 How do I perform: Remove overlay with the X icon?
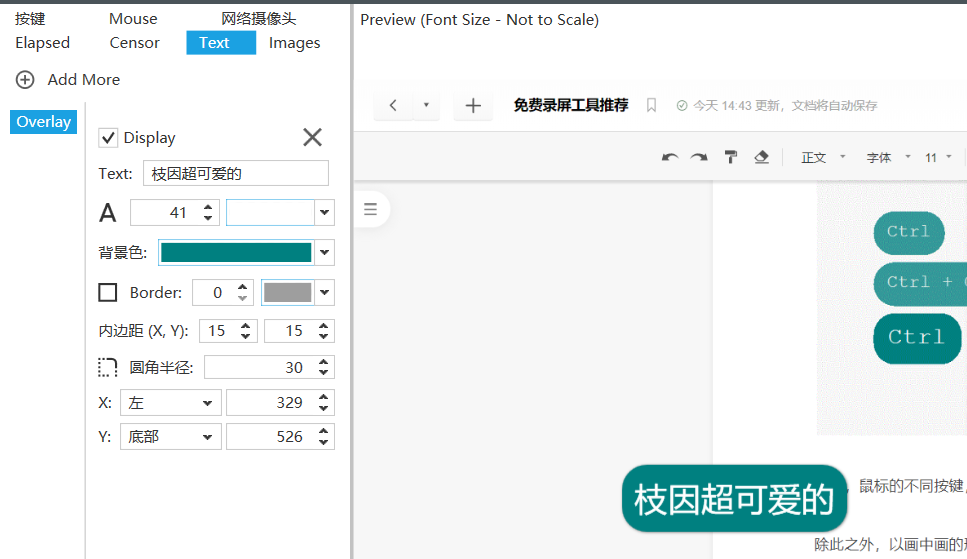click(312, 138)
